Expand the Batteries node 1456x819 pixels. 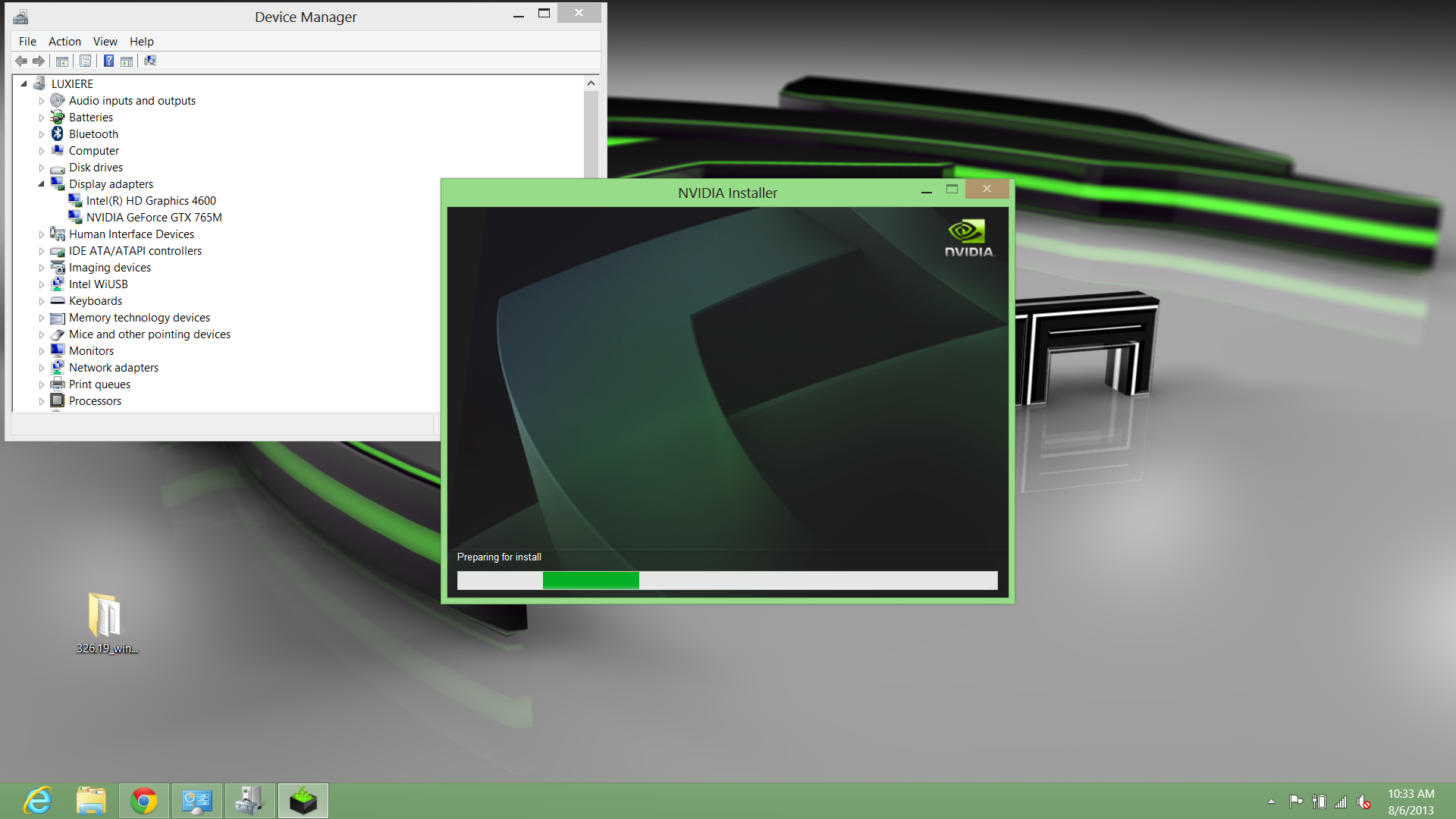[42, 118]
